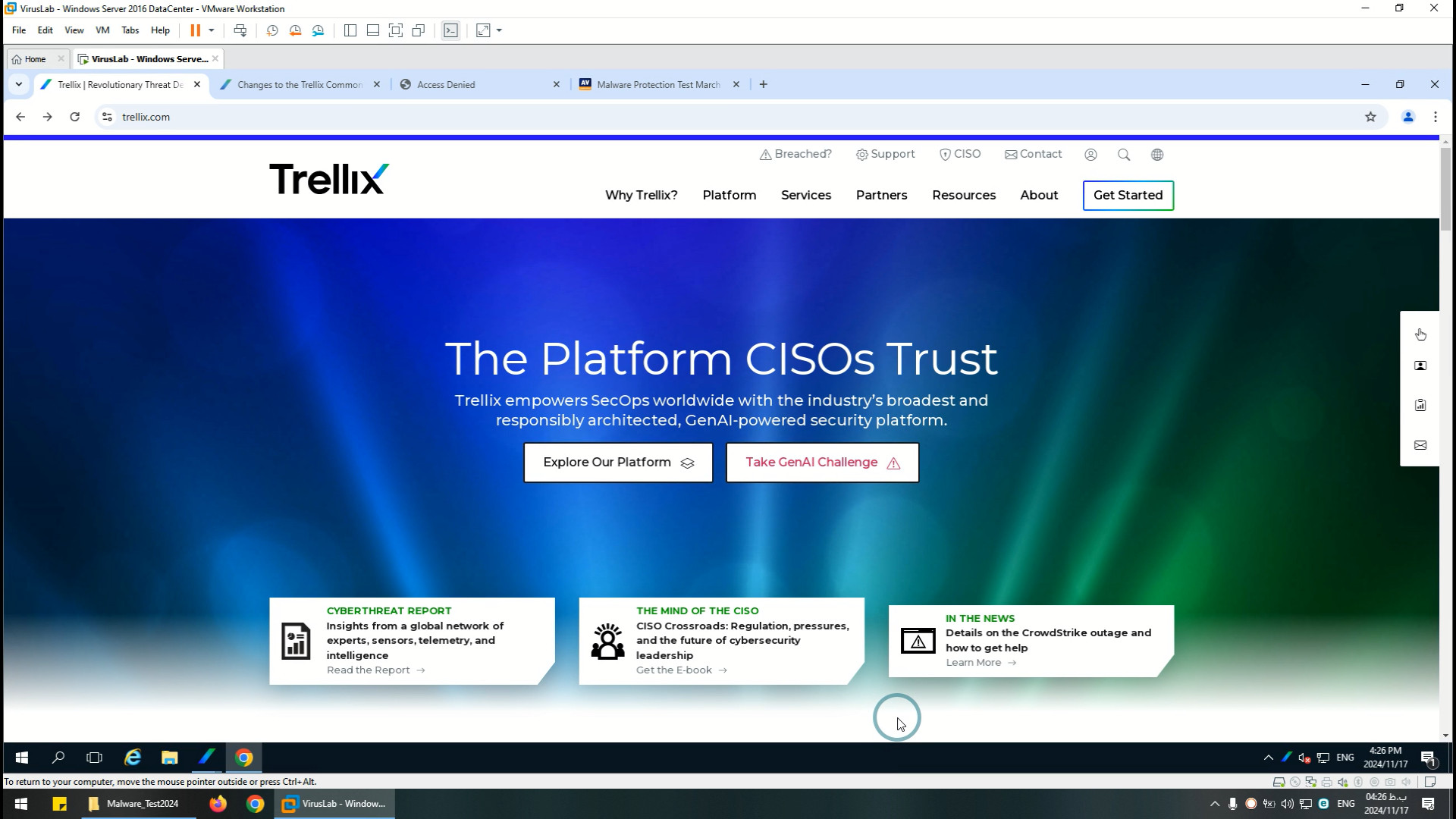Switch to Unity mode
Image resolution: width=1456 pixels, height=819 pixels.
click(x=419, y=30)
